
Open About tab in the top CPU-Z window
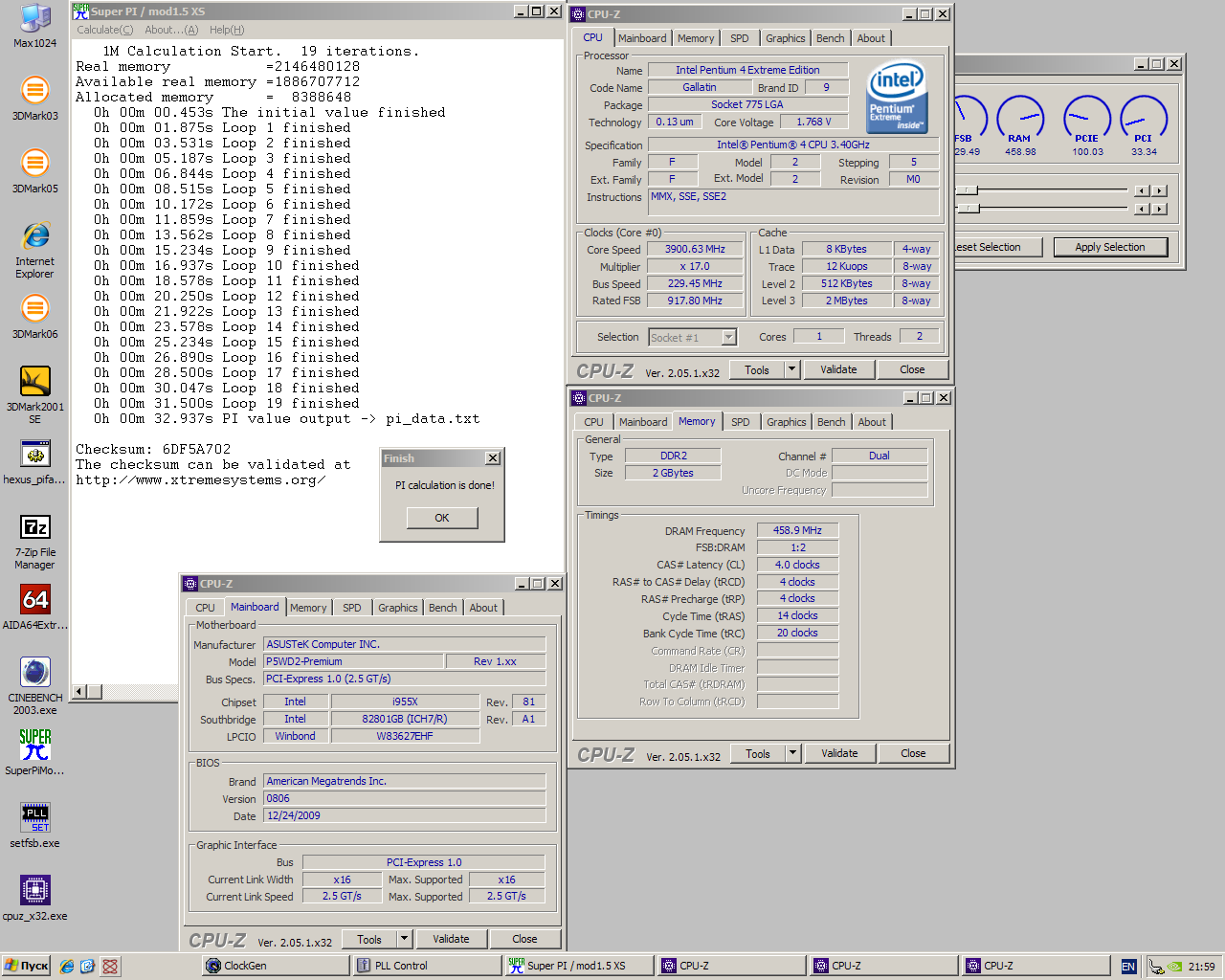[x=871, y=38]
